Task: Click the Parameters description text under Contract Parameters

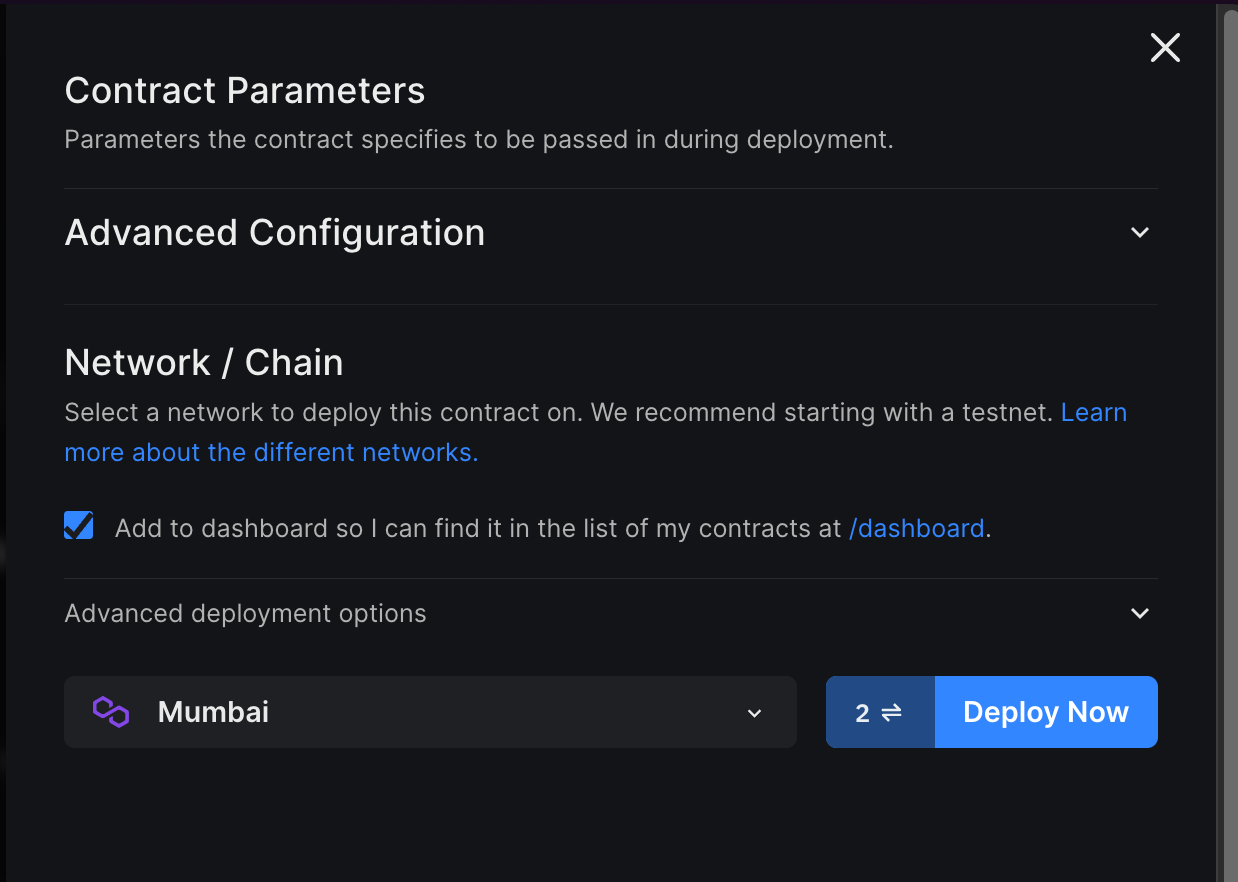Action: 479,139
